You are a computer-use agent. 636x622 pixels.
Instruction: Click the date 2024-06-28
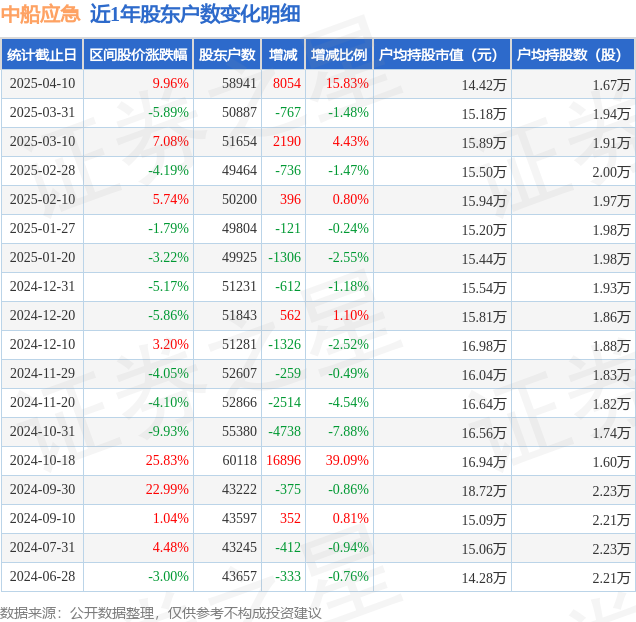(x=43, y=576)
